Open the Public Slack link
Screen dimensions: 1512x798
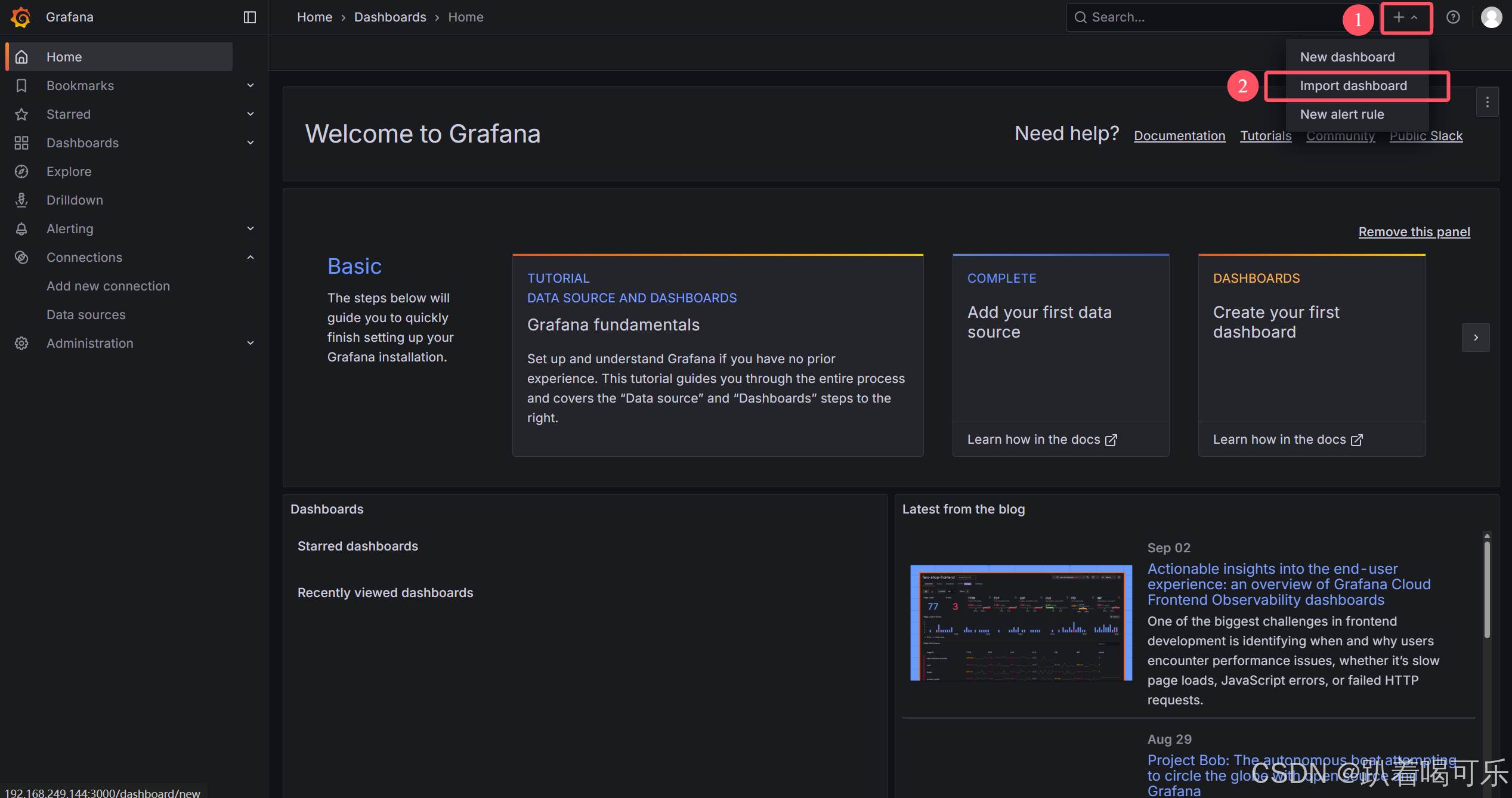[x=1426, y=136]
